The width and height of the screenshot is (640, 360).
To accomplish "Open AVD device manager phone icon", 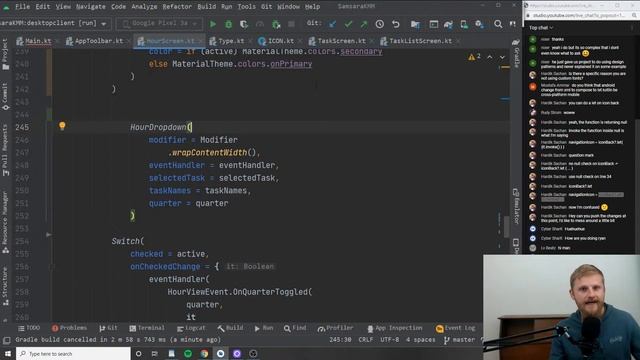I will pyautogui.click(x=464, y=24).
